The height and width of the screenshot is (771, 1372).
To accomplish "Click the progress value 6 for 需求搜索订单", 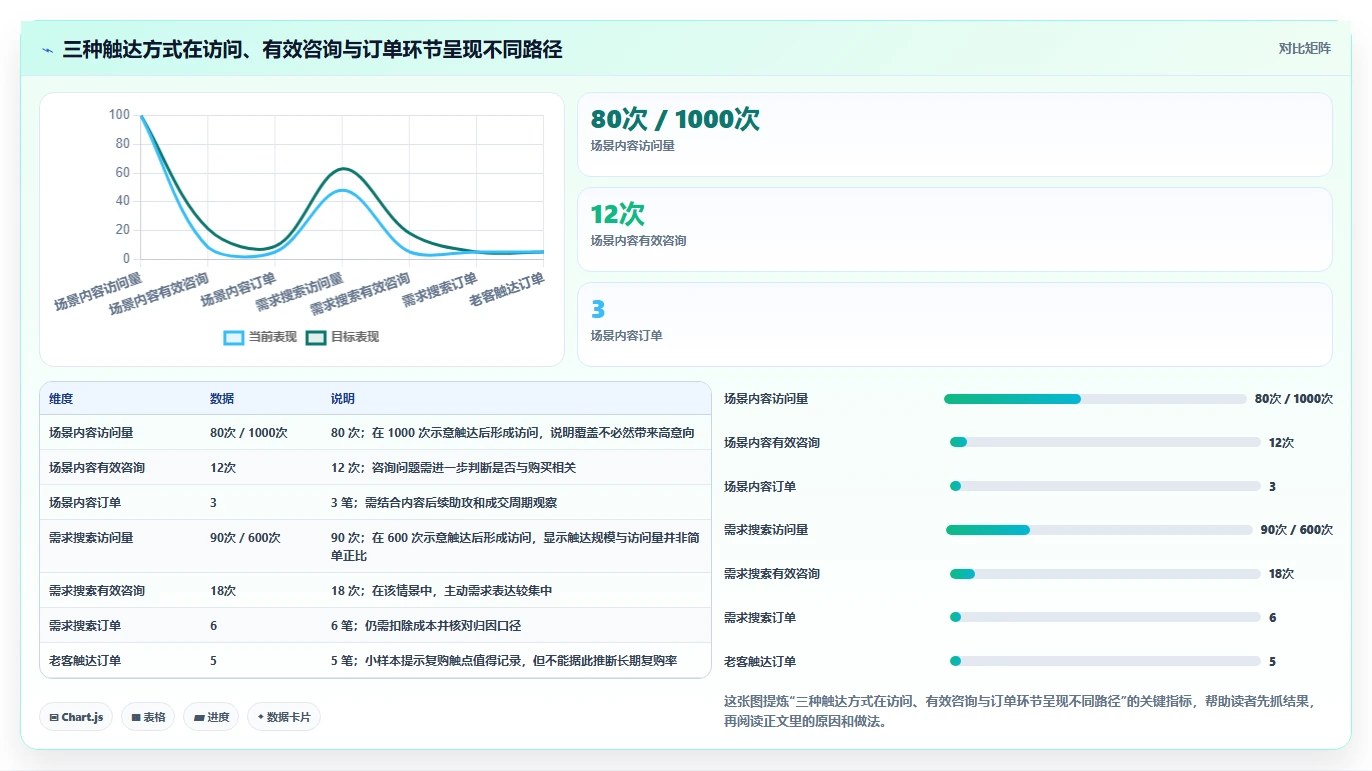I will pyautogui.click(x=1272, y=618).
